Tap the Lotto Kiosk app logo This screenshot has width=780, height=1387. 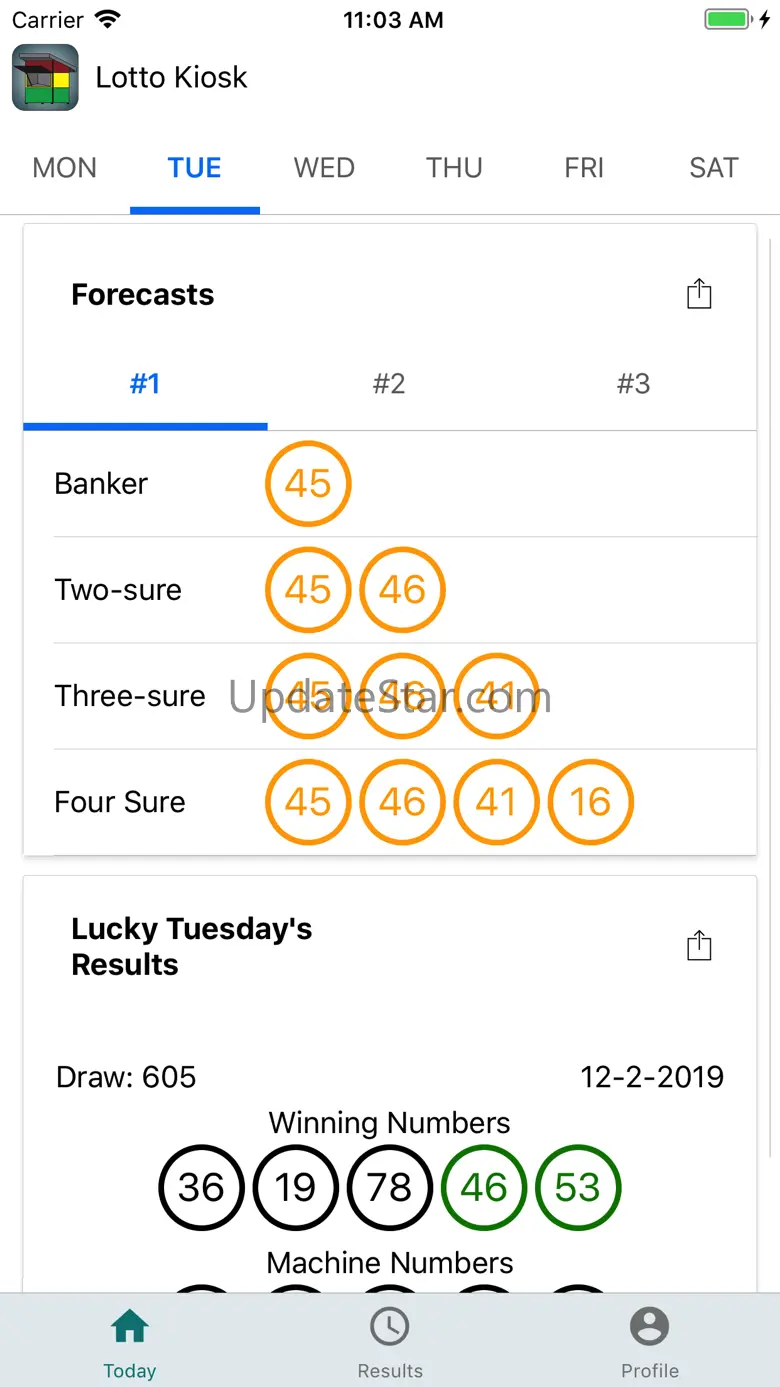tap(45, 77)
